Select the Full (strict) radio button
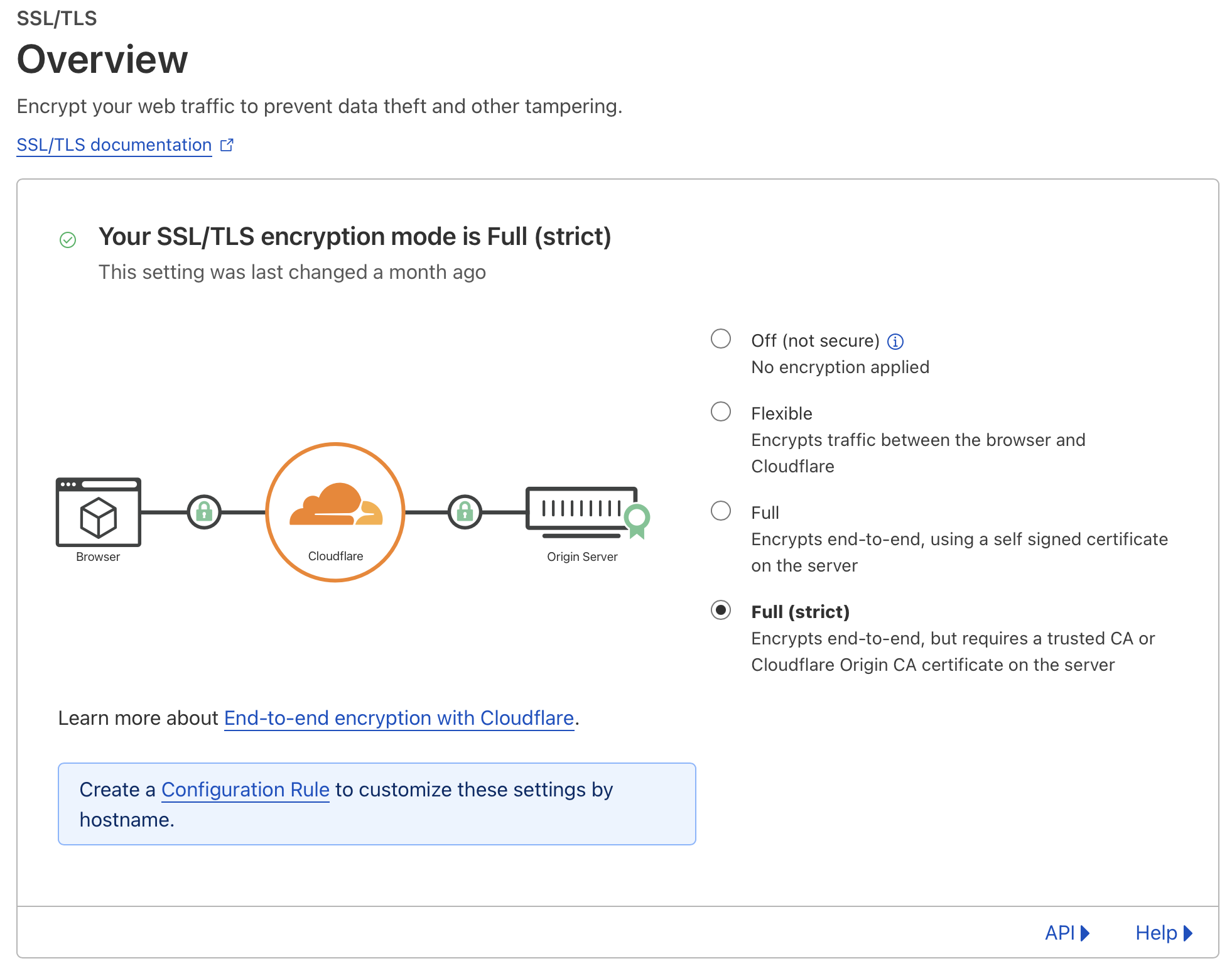This screenshot has height=966, width=1232. [x=721, y=611]
